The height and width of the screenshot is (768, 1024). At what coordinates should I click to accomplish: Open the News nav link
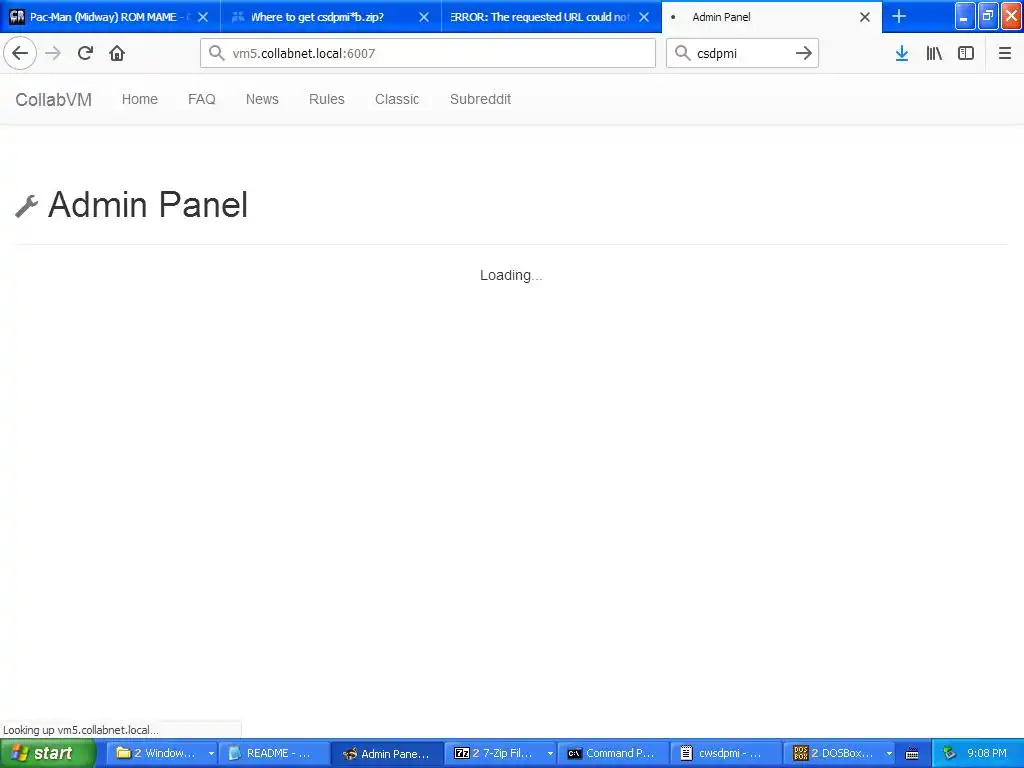(x=262, y=99)
